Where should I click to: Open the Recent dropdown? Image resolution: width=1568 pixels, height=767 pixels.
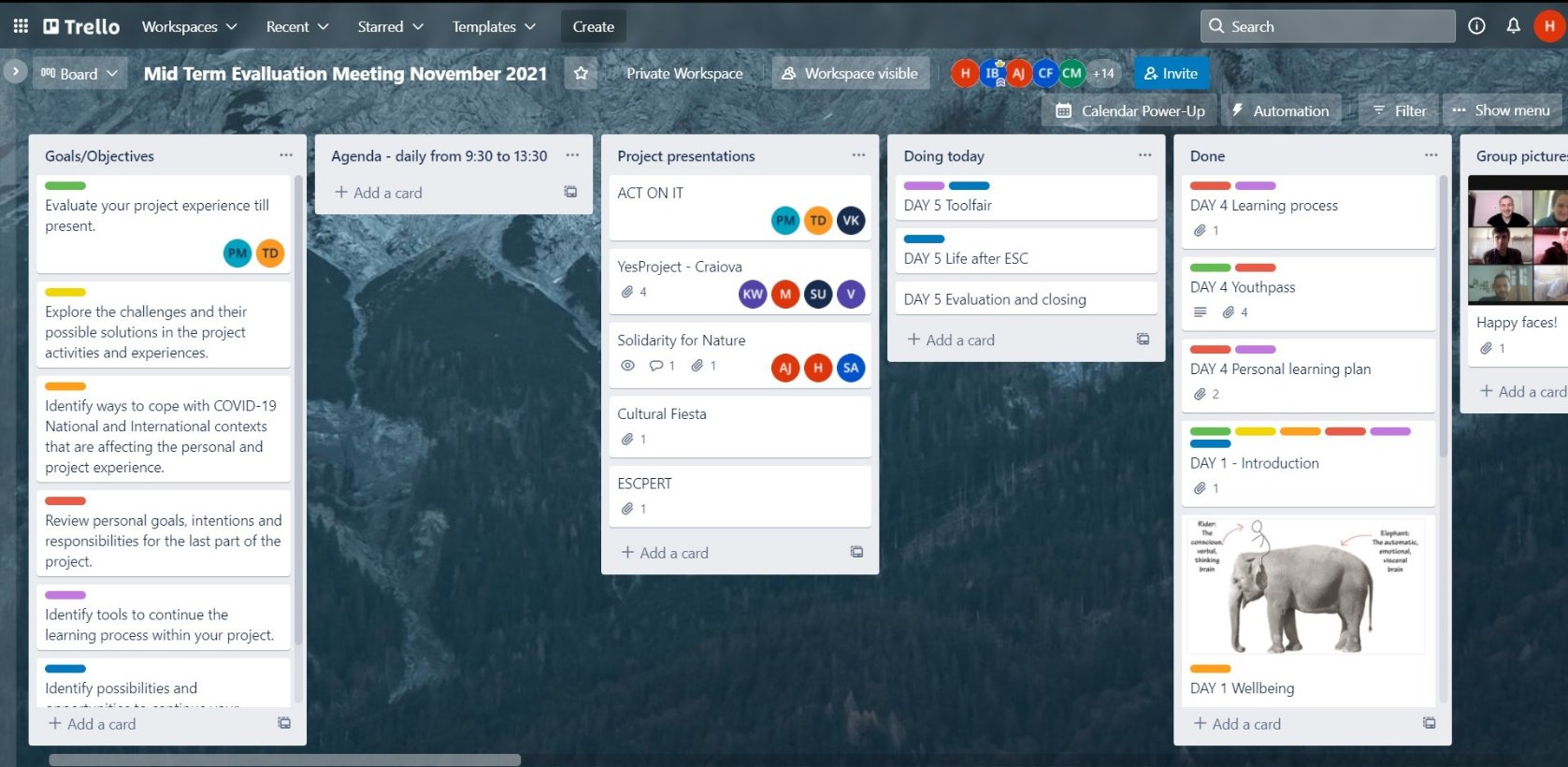click(x=297, y=26)
